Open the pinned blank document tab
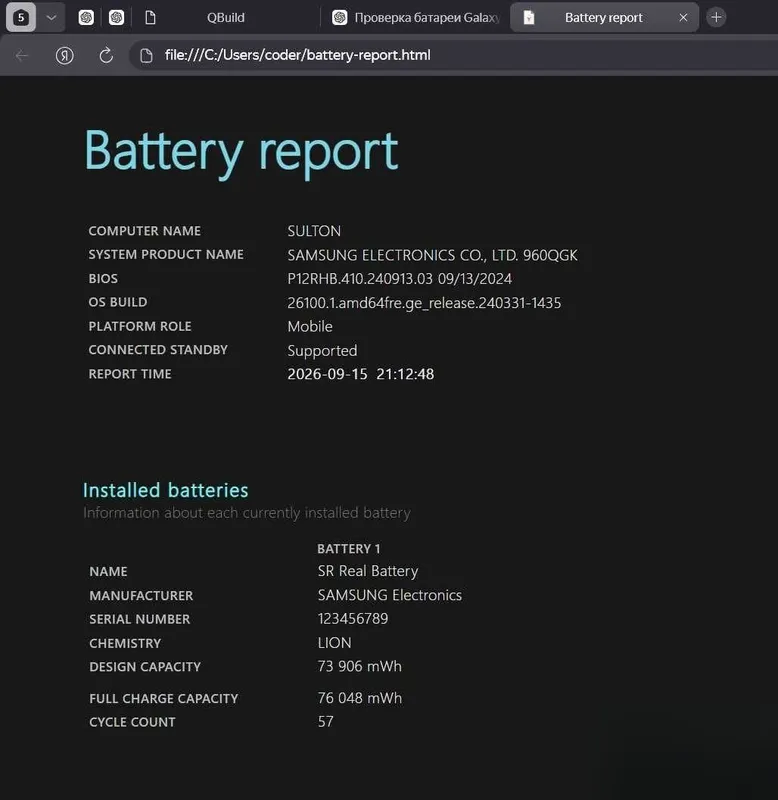The image size is (778, 800). coord(150,18)
